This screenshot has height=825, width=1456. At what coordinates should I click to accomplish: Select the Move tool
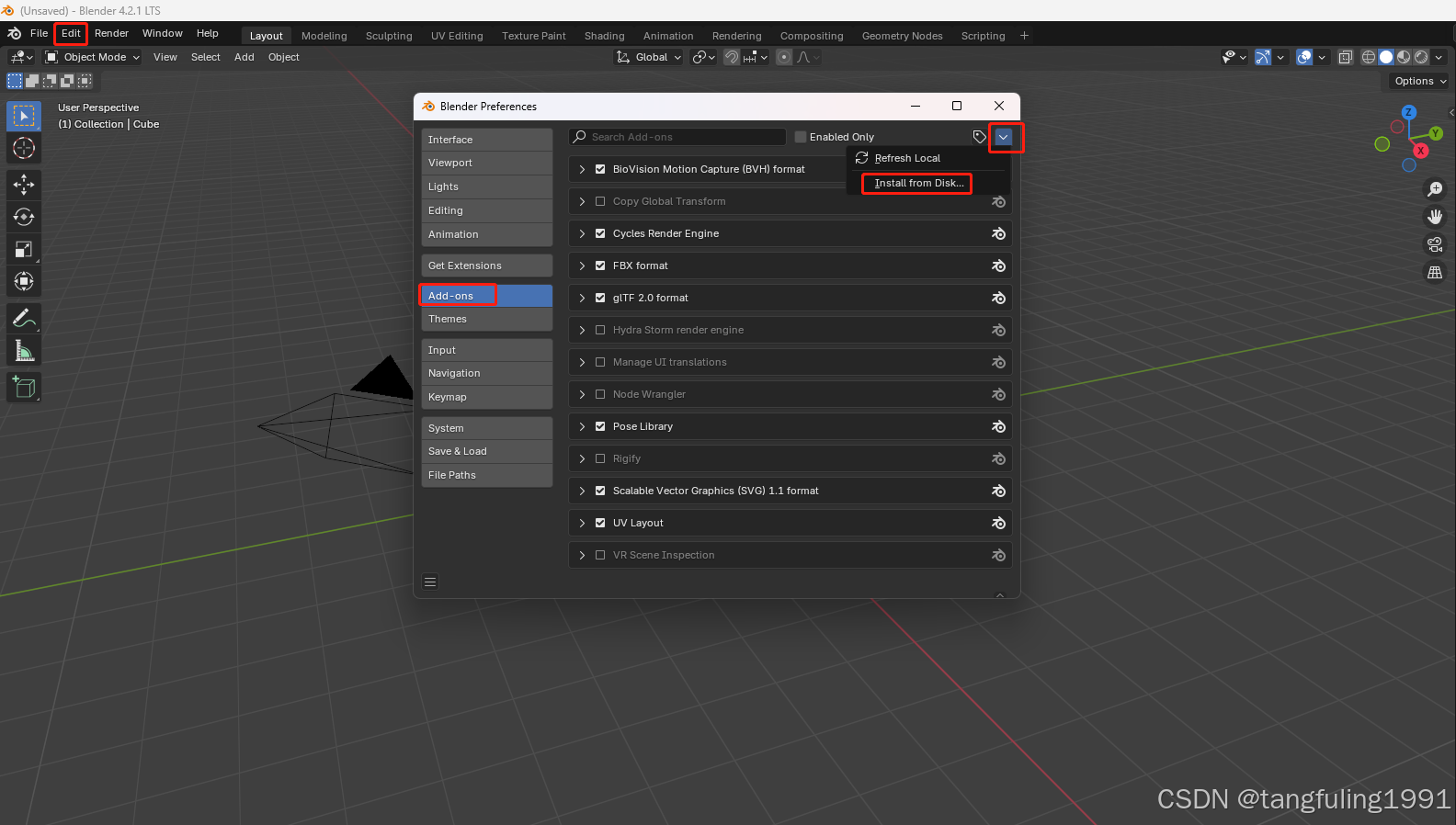24,185
